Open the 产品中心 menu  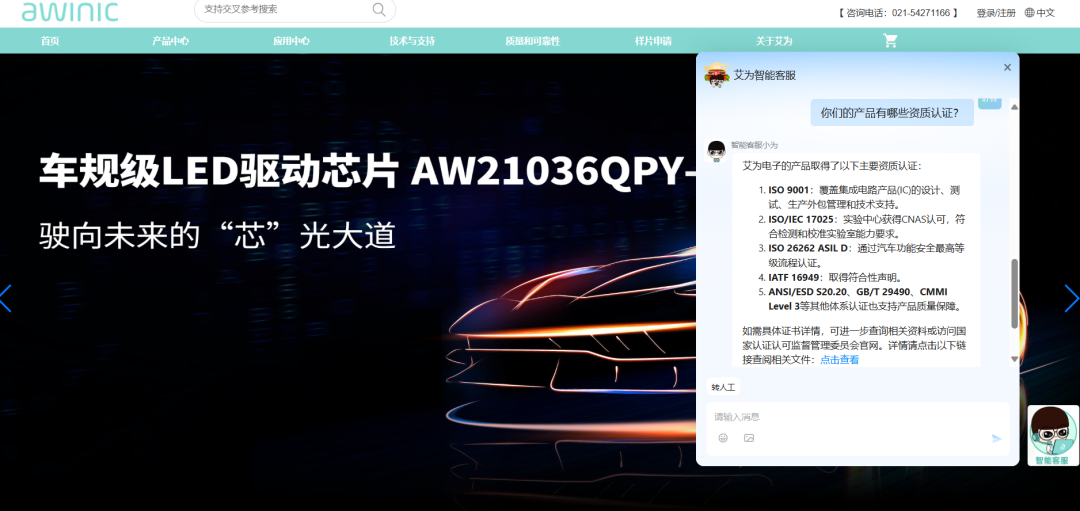click(x=171, y=41)
